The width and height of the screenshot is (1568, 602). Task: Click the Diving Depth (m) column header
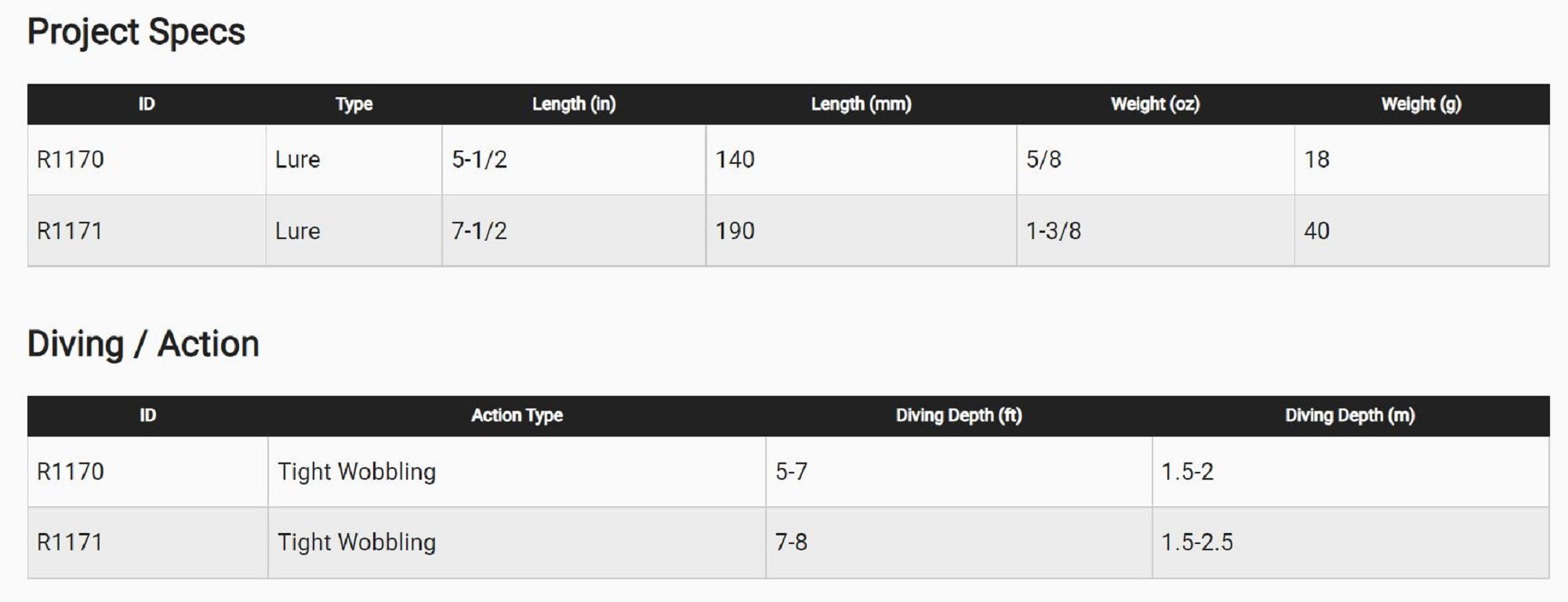point(1349,415)
